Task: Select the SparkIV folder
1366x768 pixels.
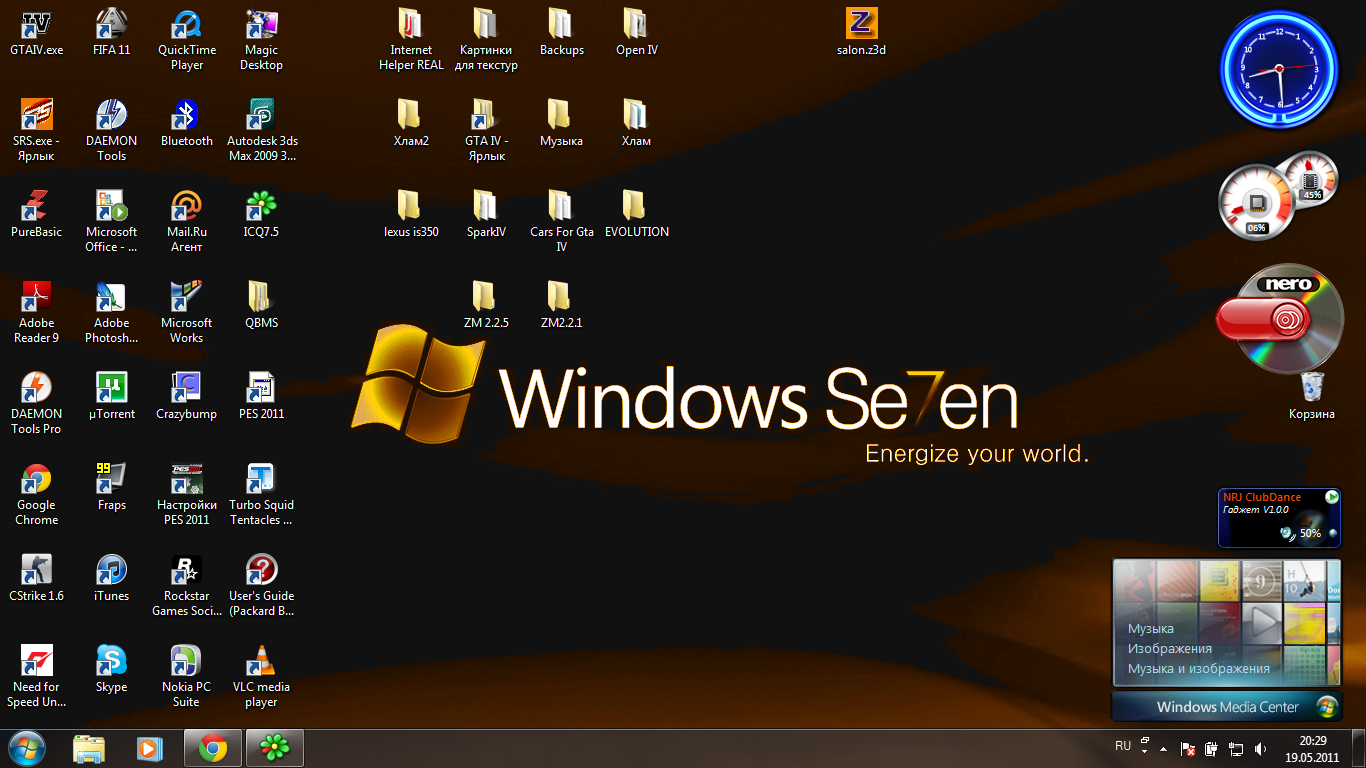Action: 486,214
